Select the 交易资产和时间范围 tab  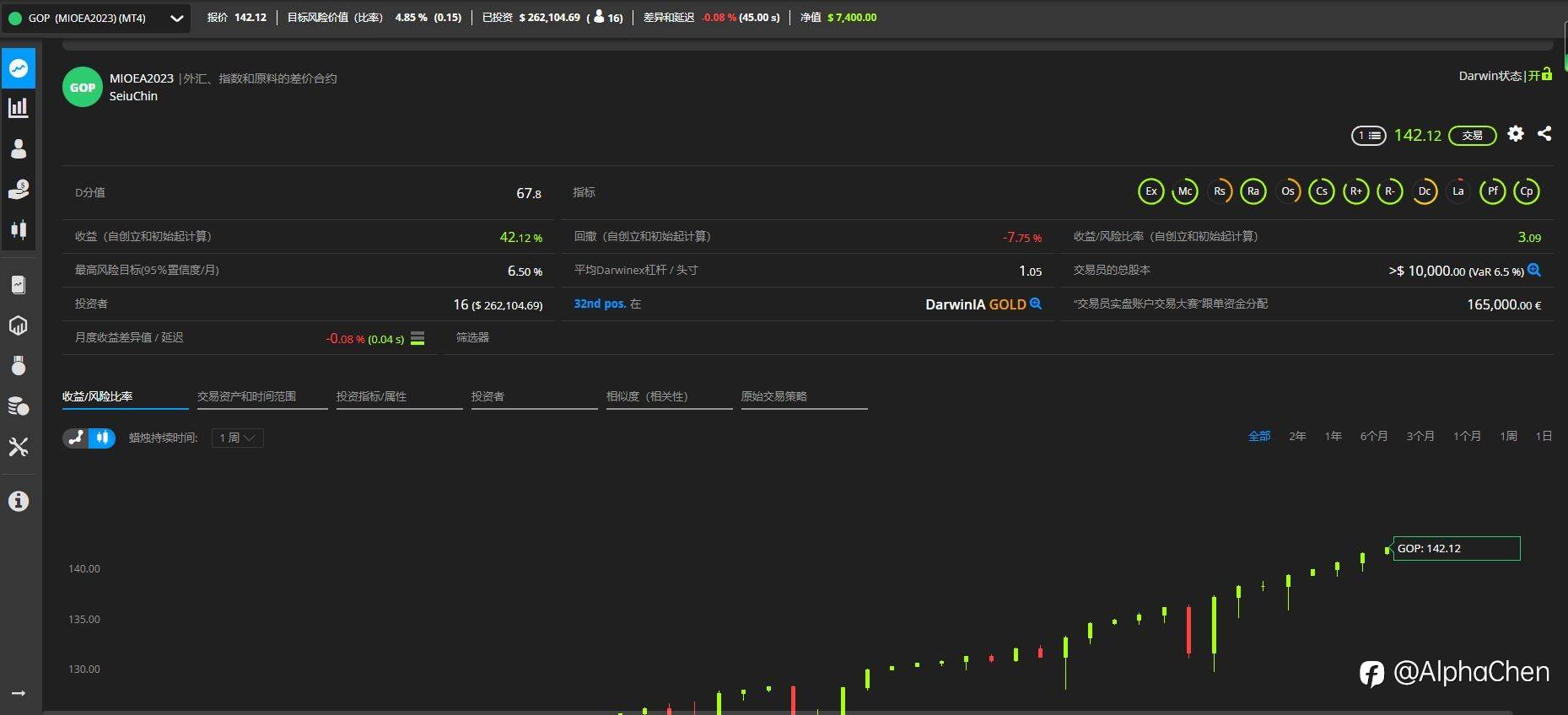click(x=262, y=397)
